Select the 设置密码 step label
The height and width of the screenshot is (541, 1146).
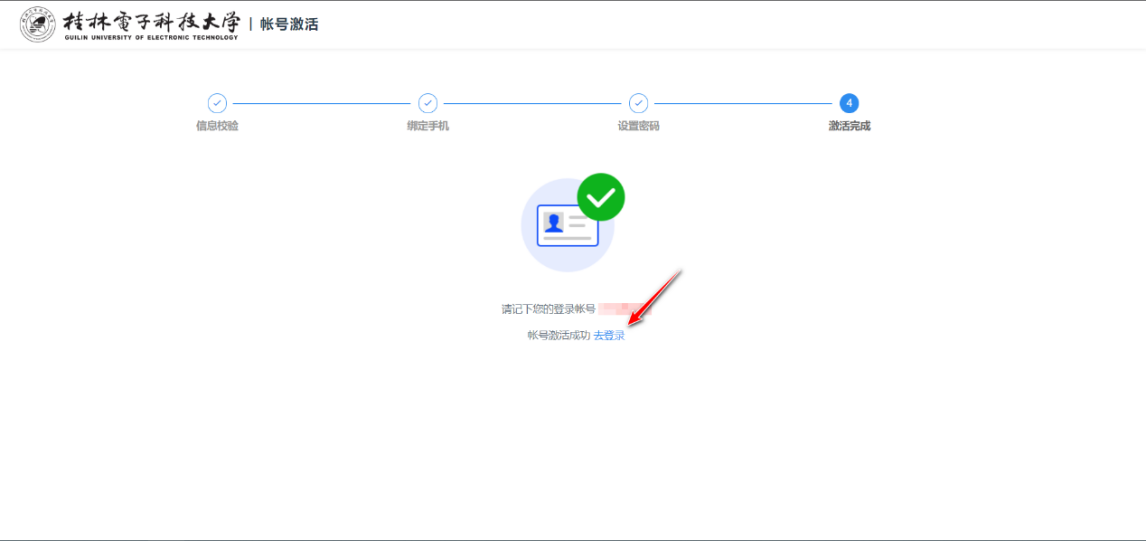coord(638,126)
